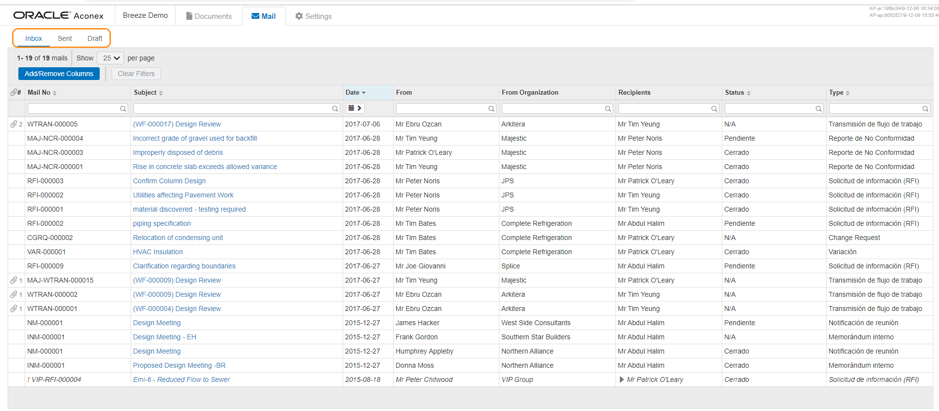Click the Status filter input field
The height and width of the screenshot is (411, 939).
774,109
